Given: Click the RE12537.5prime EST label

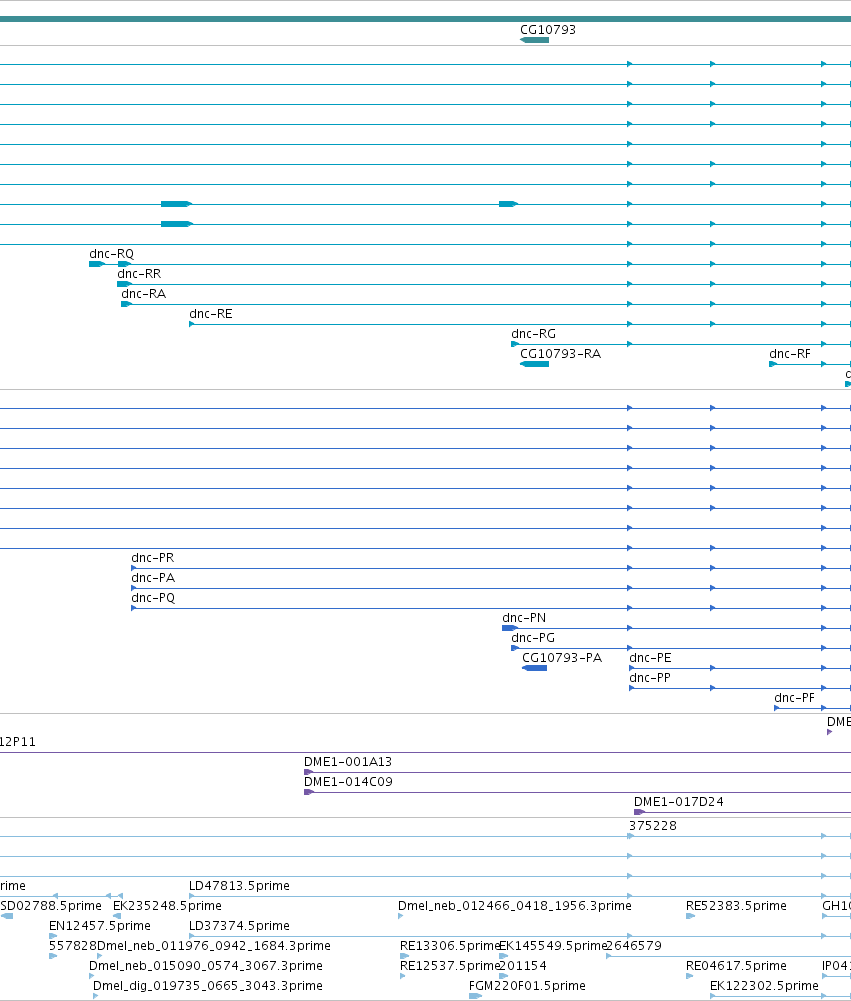Looking at the screenshot, I should 449,966.
